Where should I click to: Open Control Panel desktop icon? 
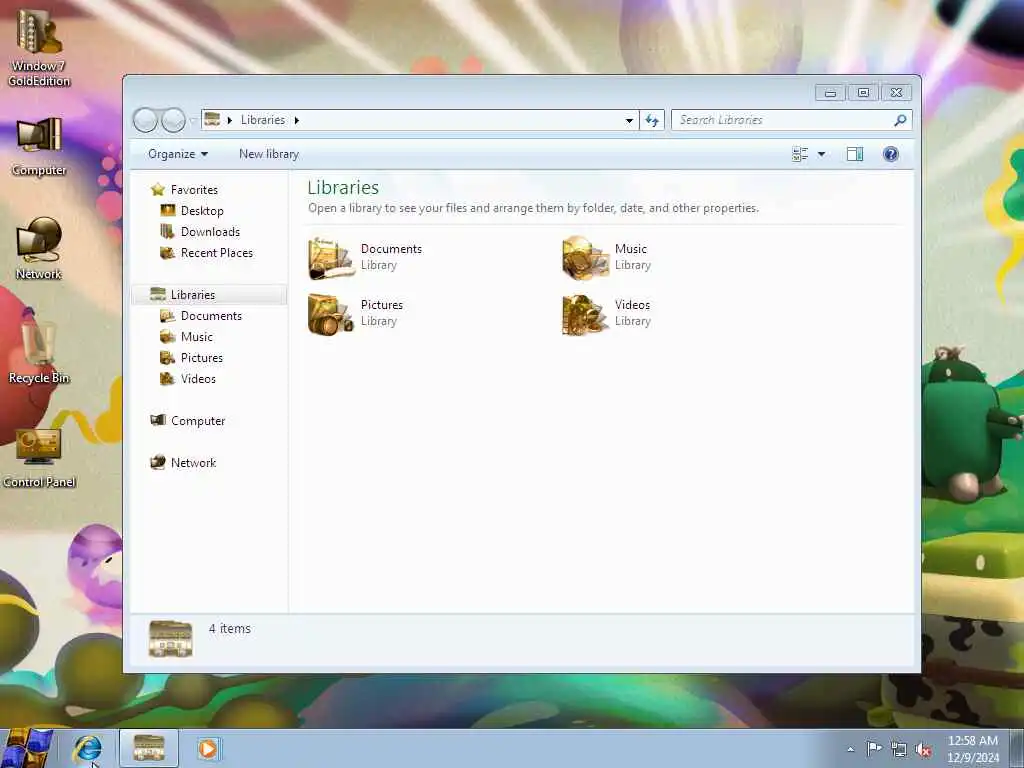[39, 458]
